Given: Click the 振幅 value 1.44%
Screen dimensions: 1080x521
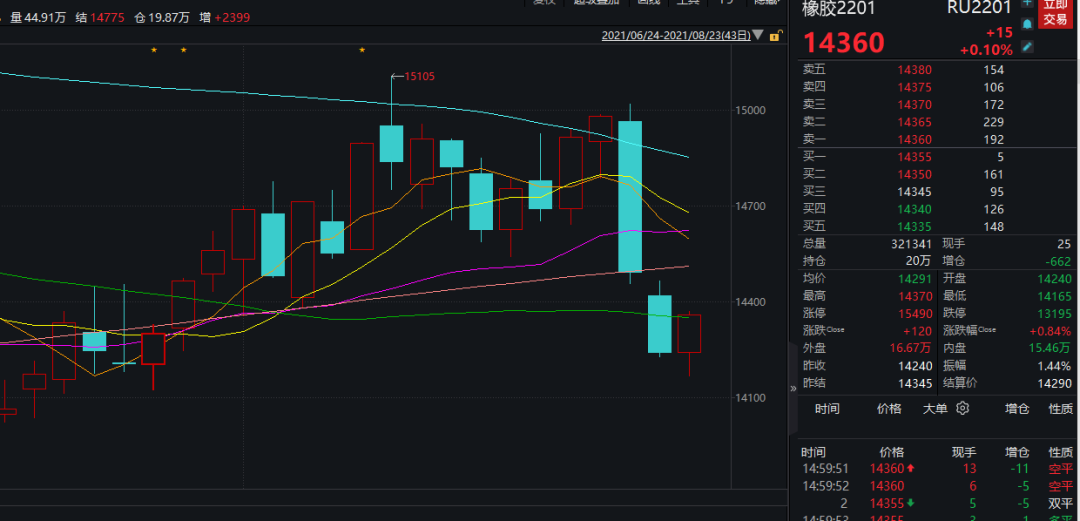Looking at the screenshot, I should pyautogui.click(x=1055, y=366).
